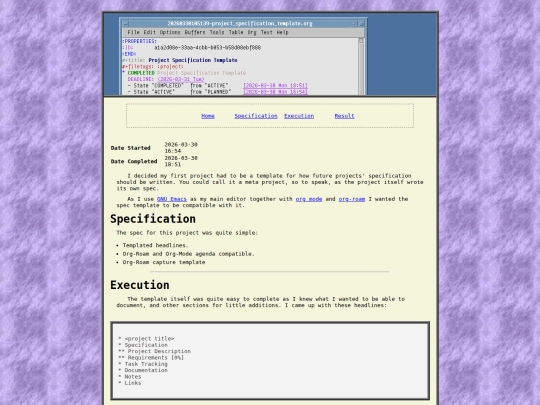The width and height of the screenshot is (540, 405).
Task: Open the GNU Emacs link
Action: click(172, 199)
